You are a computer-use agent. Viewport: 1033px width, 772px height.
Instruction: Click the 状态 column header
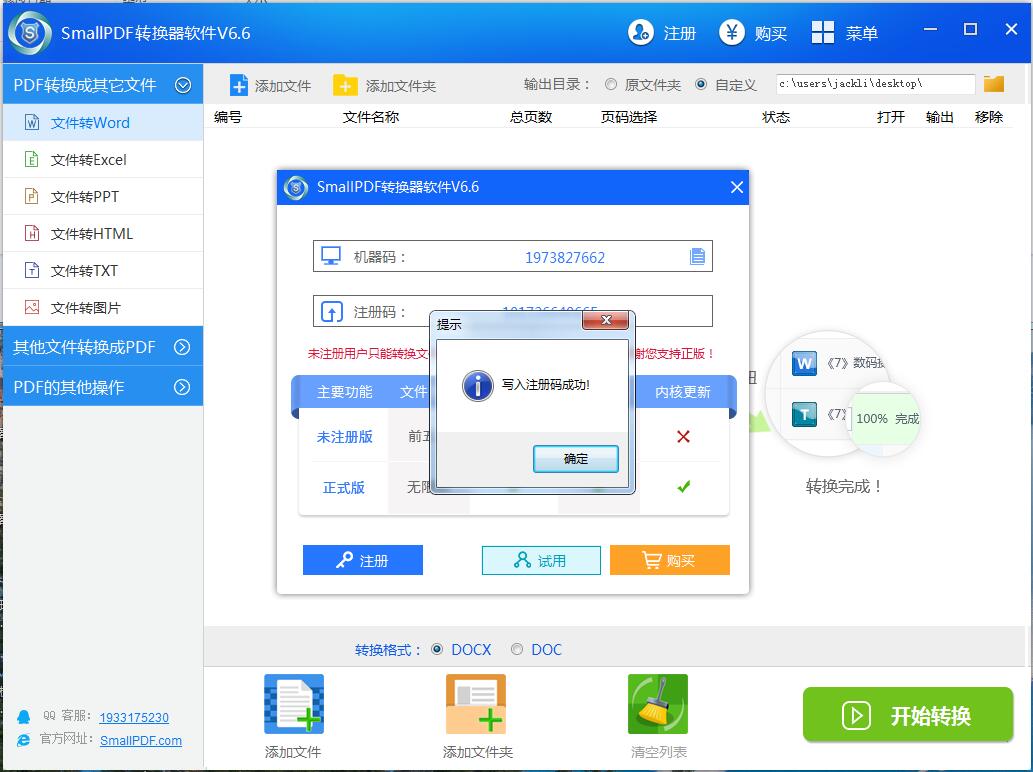pyautogui.click(x=776, y=117)
